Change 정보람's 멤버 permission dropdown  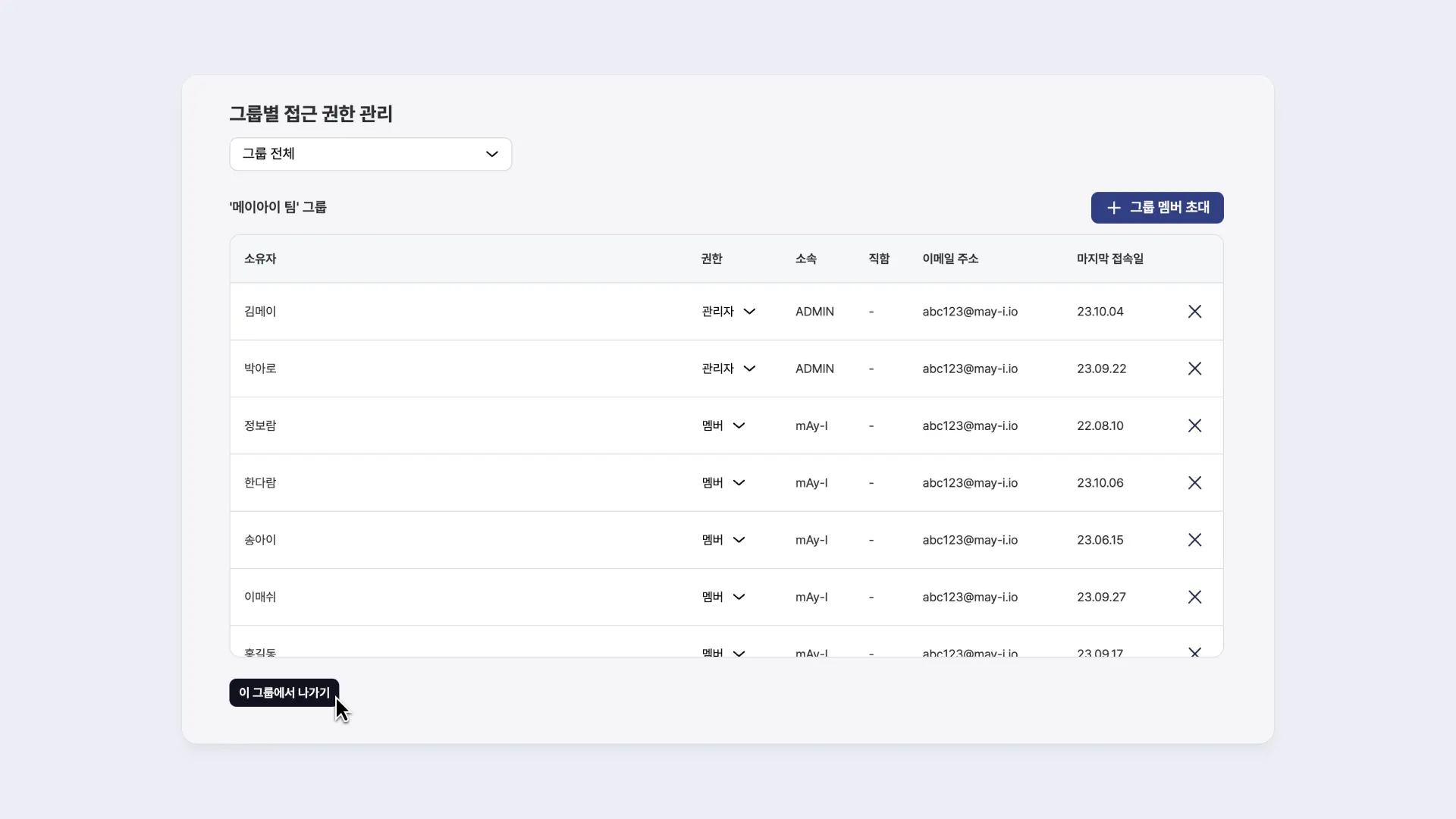coord(723,425)
